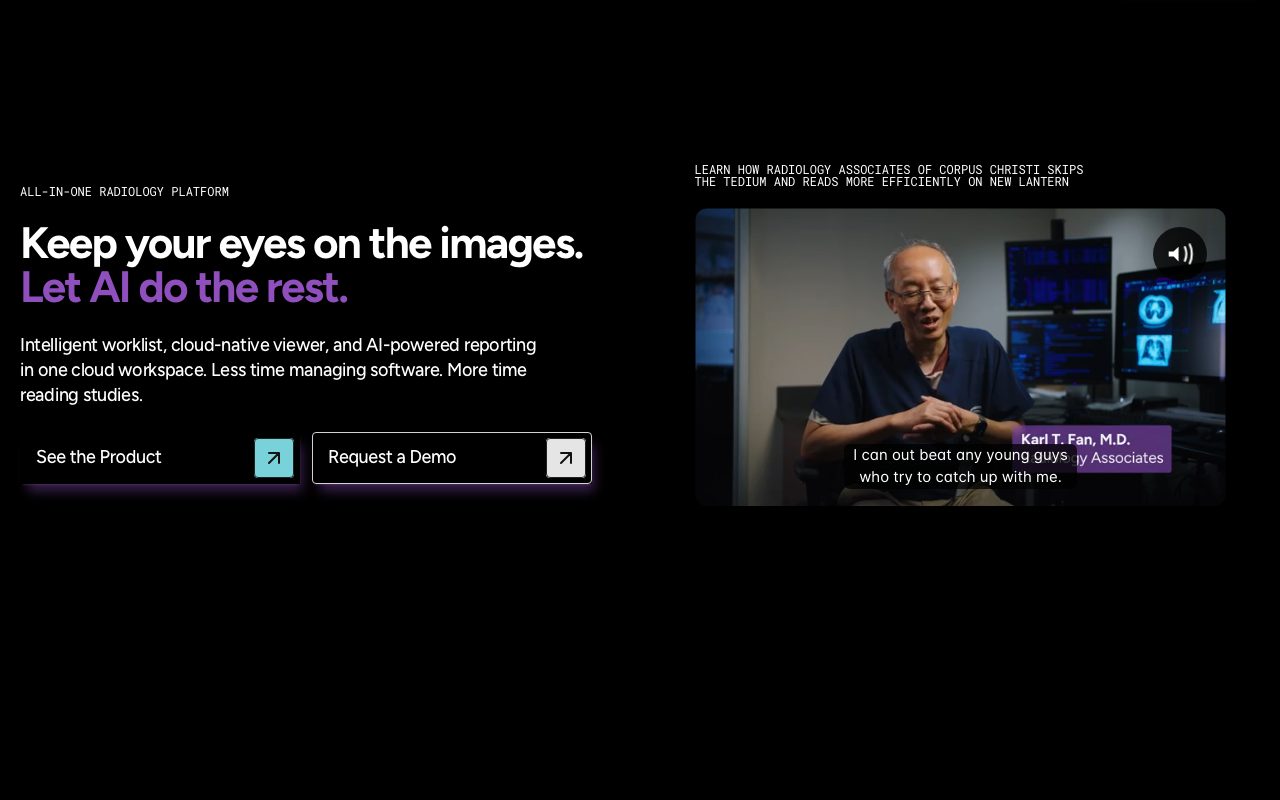Unmute the video with the speaker icon

(x=1180, y=254)
